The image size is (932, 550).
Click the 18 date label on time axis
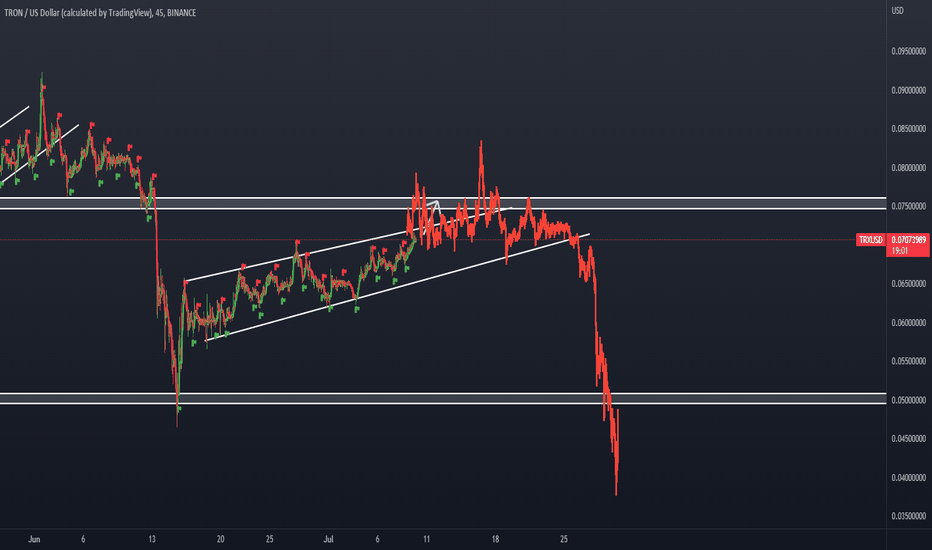(x=495, y=539)
